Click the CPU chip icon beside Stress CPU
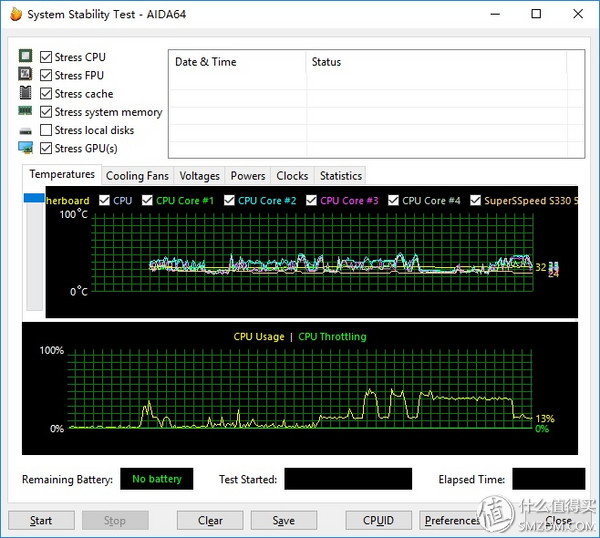Image resolution: width=600 pixels, height=538 pixels. pos(26,57)
